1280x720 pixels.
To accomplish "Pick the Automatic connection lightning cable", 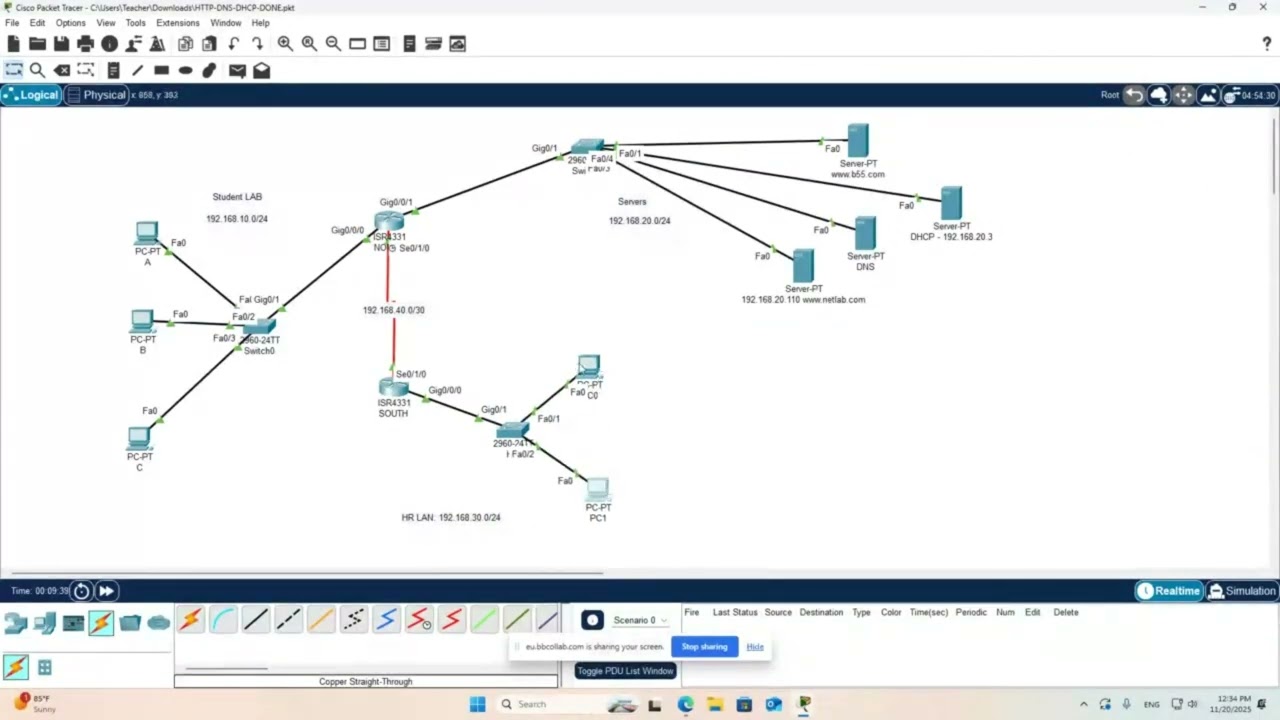I will [191, 620].
